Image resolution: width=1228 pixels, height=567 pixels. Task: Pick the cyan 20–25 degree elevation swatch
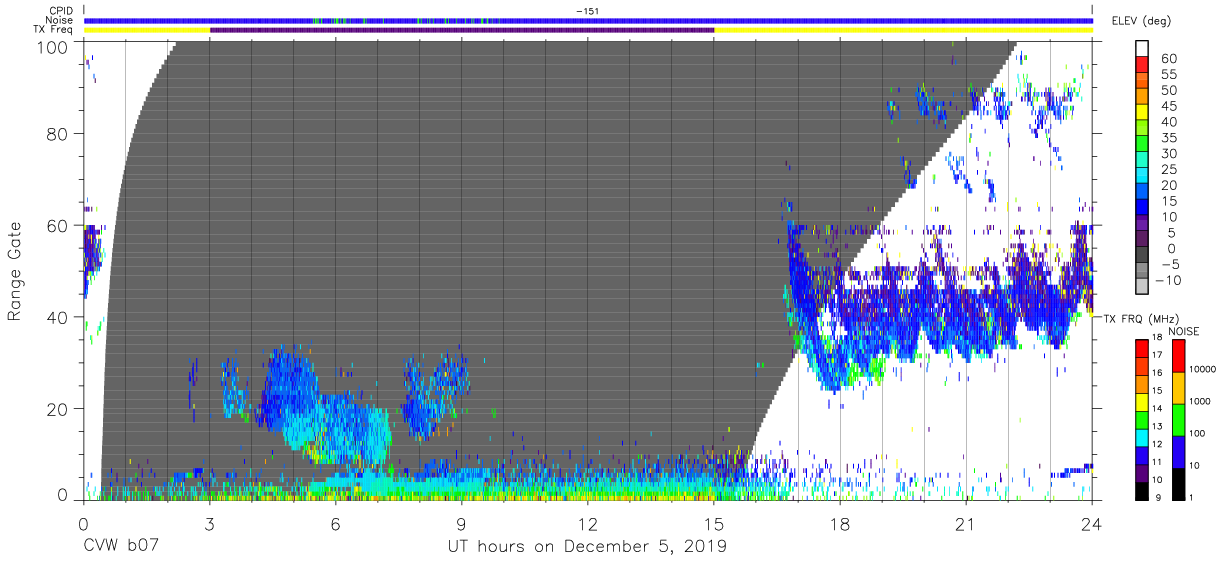point(1141,177)
